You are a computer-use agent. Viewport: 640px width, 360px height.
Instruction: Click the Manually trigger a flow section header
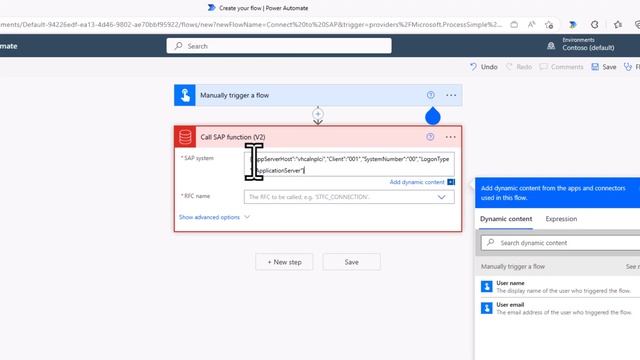513,267
